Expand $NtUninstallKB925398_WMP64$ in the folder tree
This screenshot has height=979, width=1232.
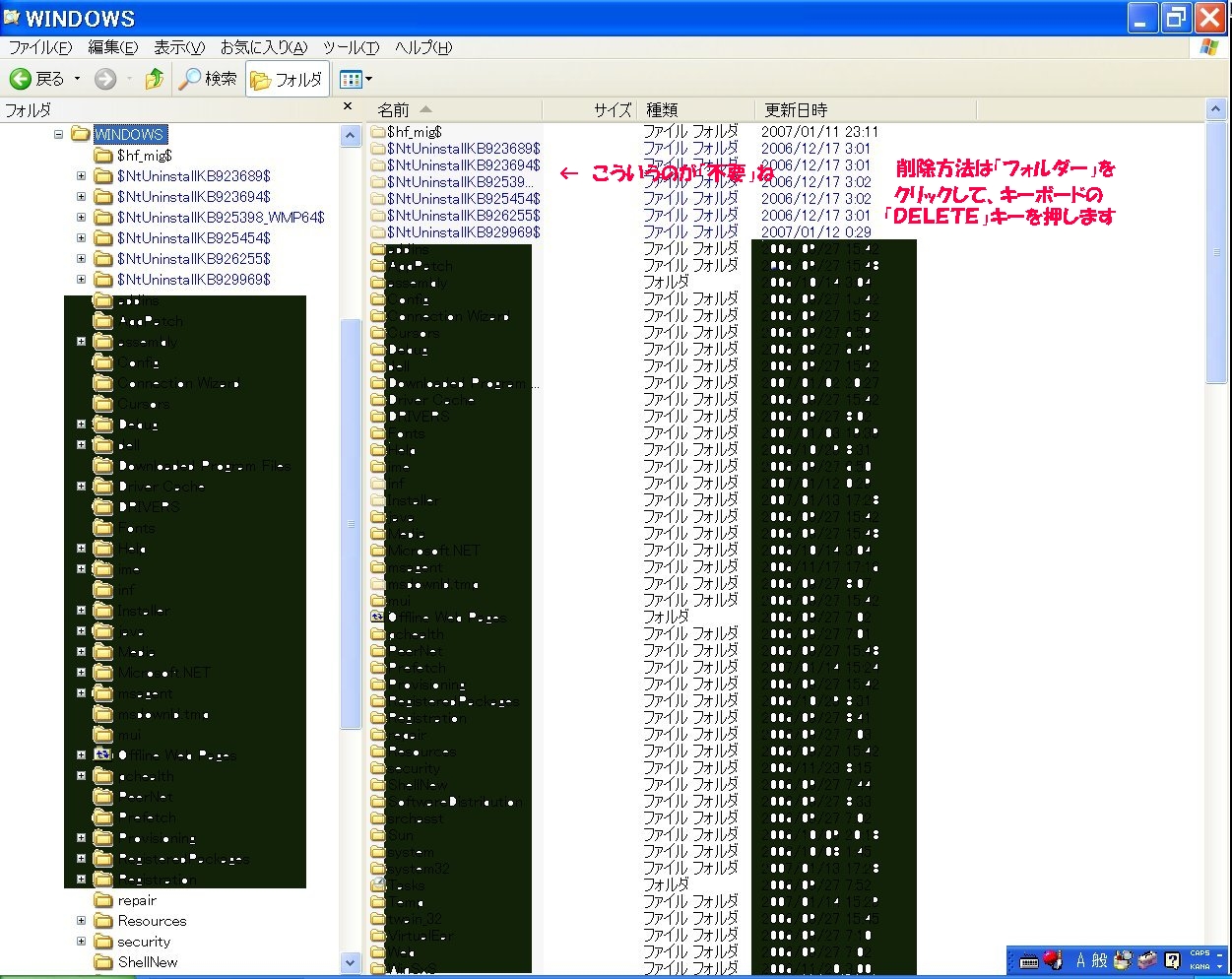[x=81, y=218]
